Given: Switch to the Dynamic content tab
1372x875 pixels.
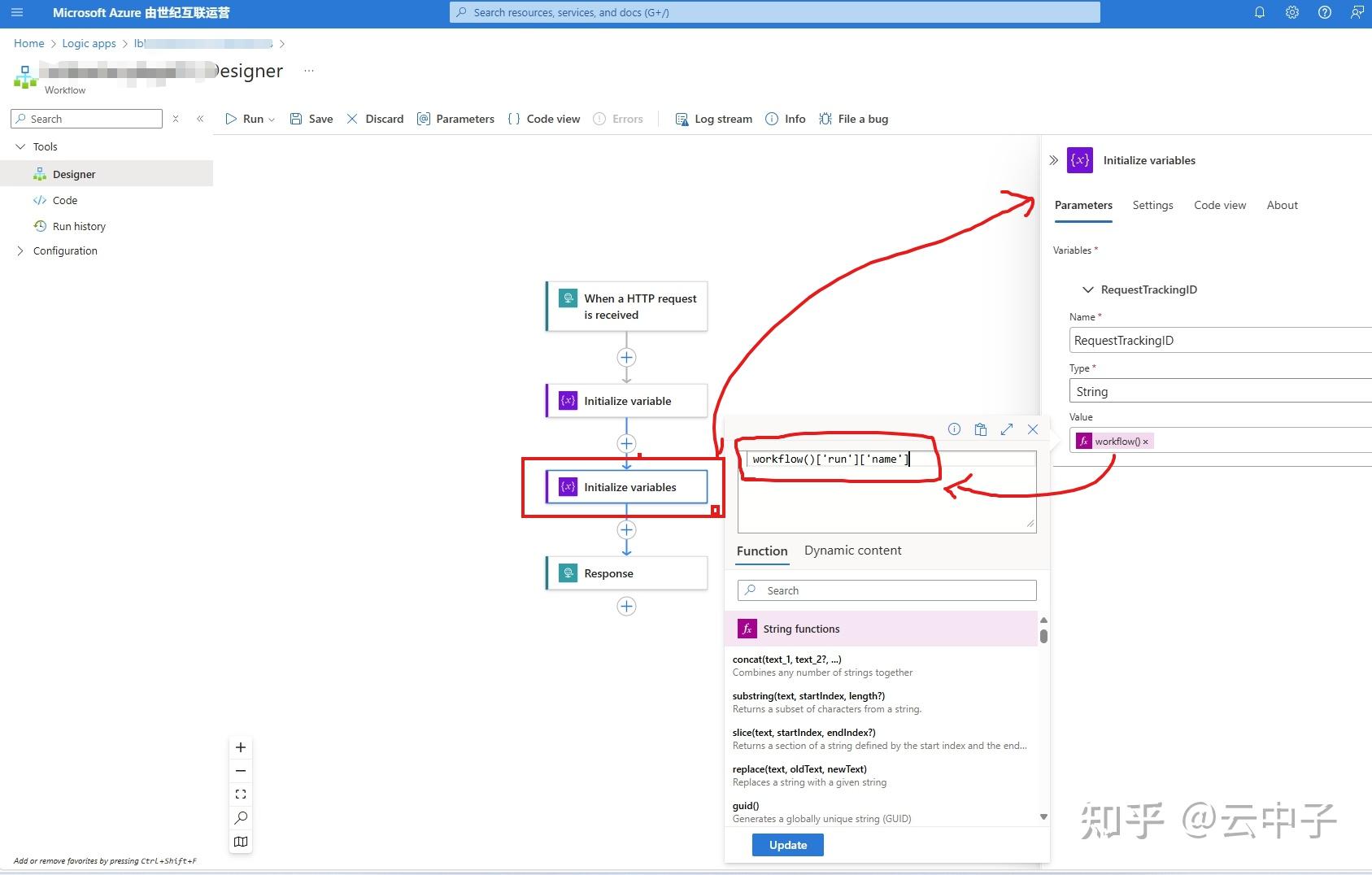Looking at the screenshot, I should click(852, 551).
